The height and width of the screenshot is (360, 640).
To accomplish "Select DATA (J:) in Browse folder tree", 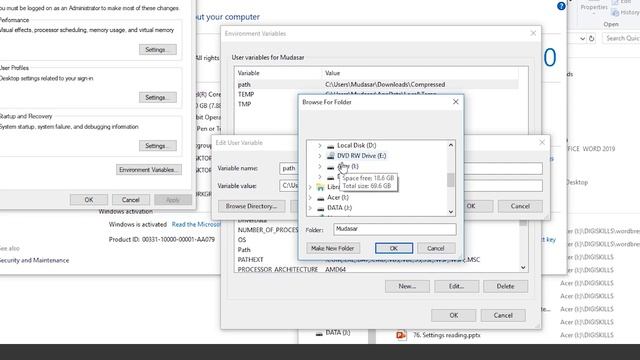I will pyautogui.click(x=340, y=208).
